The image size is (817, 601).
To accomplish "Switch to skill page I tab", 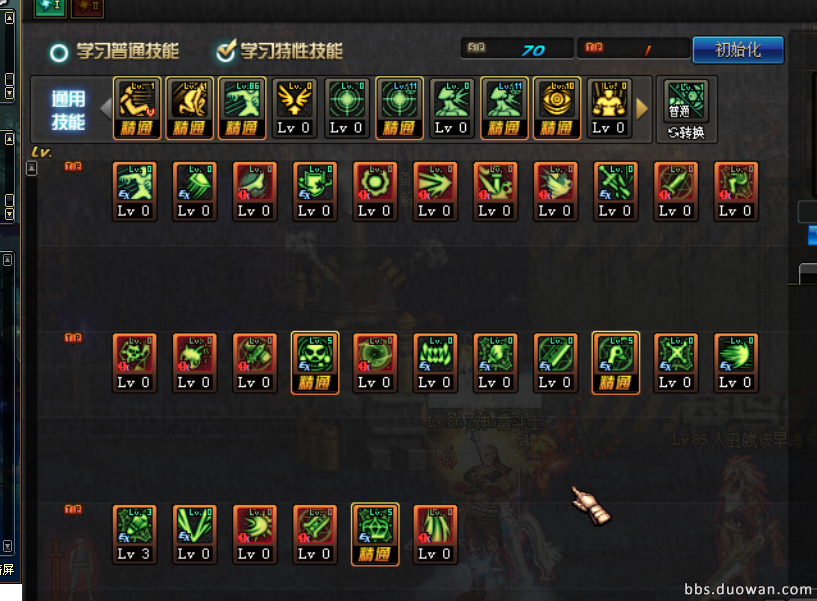I will tap(50, 7).
